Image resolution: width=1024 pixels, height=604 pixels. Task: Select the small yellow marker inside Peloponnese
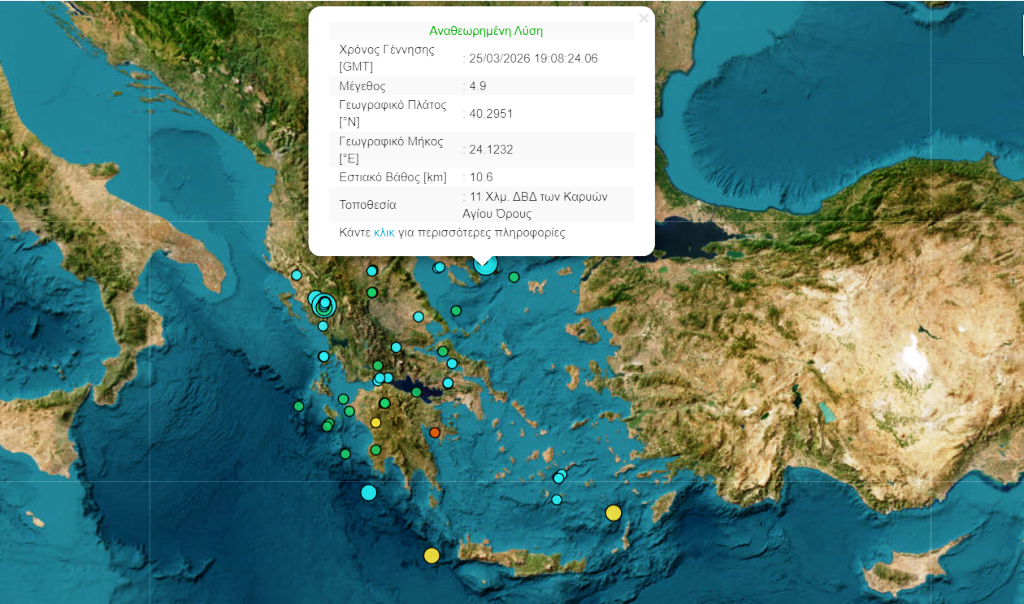click(x=376, y=423)
